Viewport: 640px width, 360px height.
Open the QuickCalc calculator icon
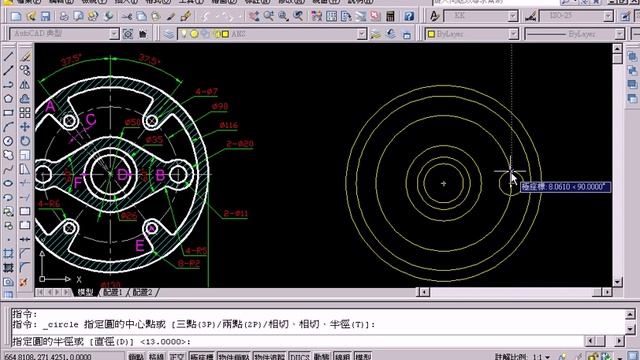point(390,16)
